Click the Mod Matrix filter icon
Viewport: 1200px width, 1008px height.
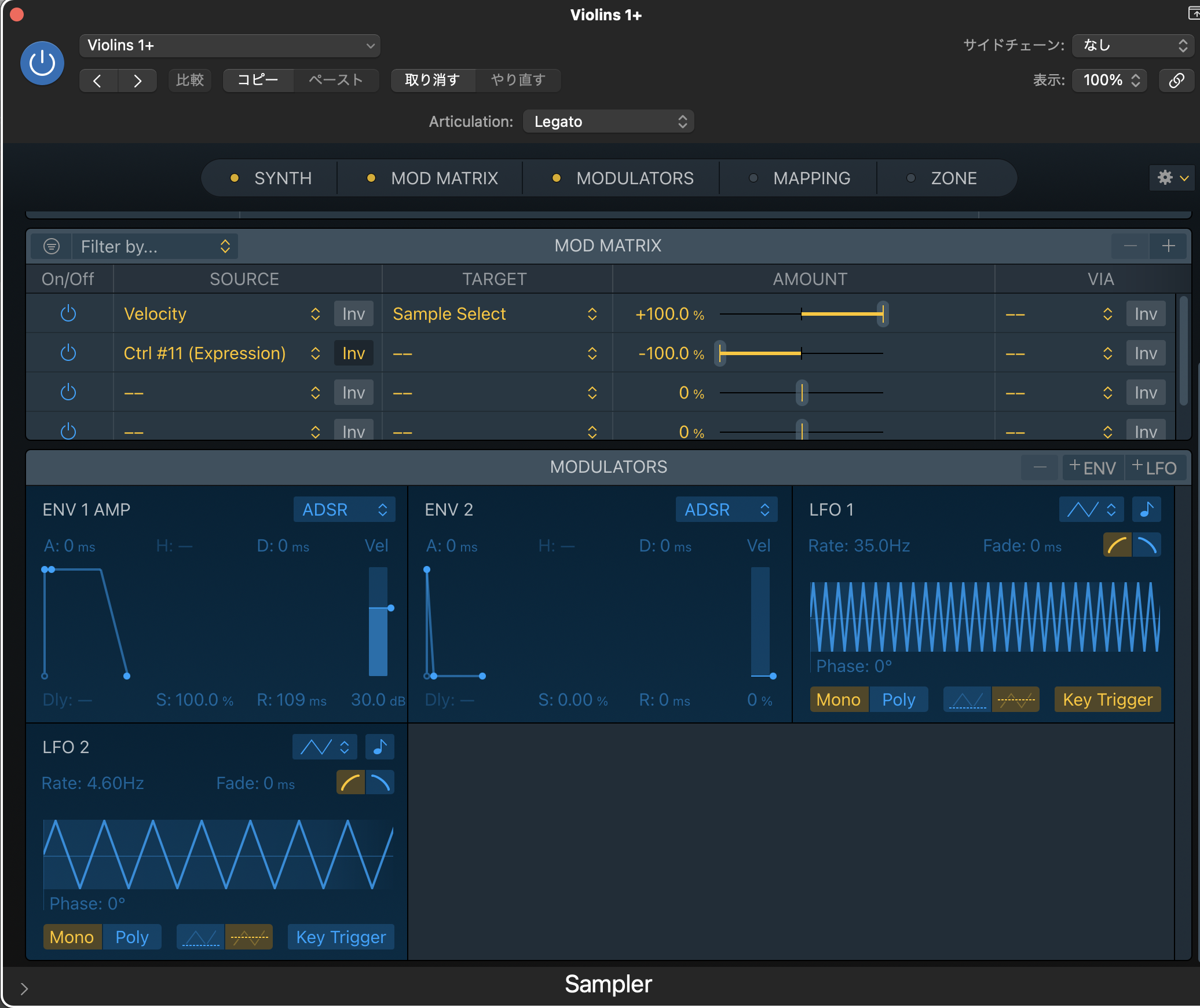[x=52, y=246]
